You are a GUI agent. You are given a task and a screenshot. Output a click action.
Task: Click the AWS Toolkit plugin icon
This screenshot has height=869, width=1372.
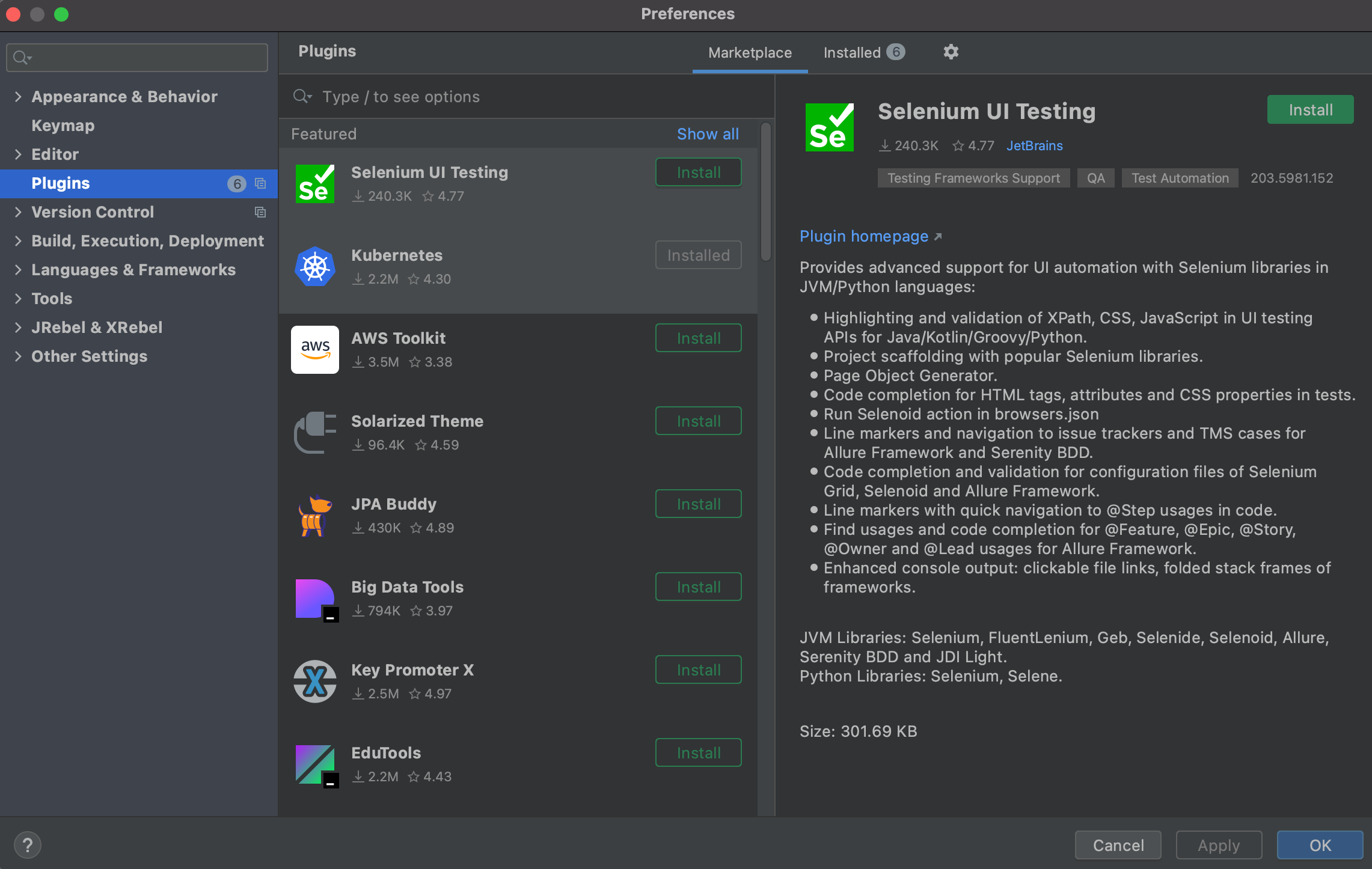tap(314, 349)
